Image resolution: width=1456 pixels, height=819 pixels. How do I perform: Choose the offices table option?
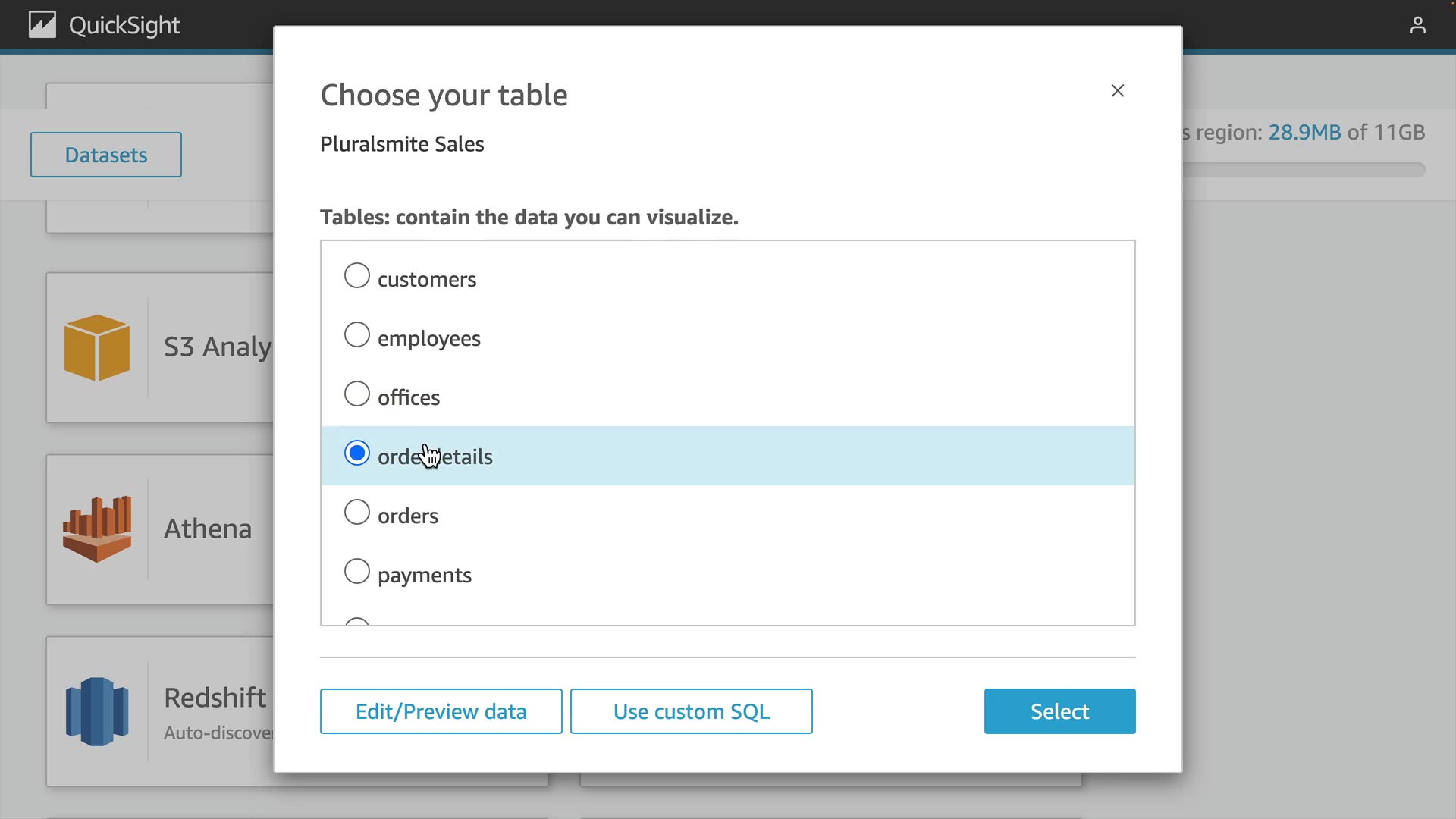(357, 394)
